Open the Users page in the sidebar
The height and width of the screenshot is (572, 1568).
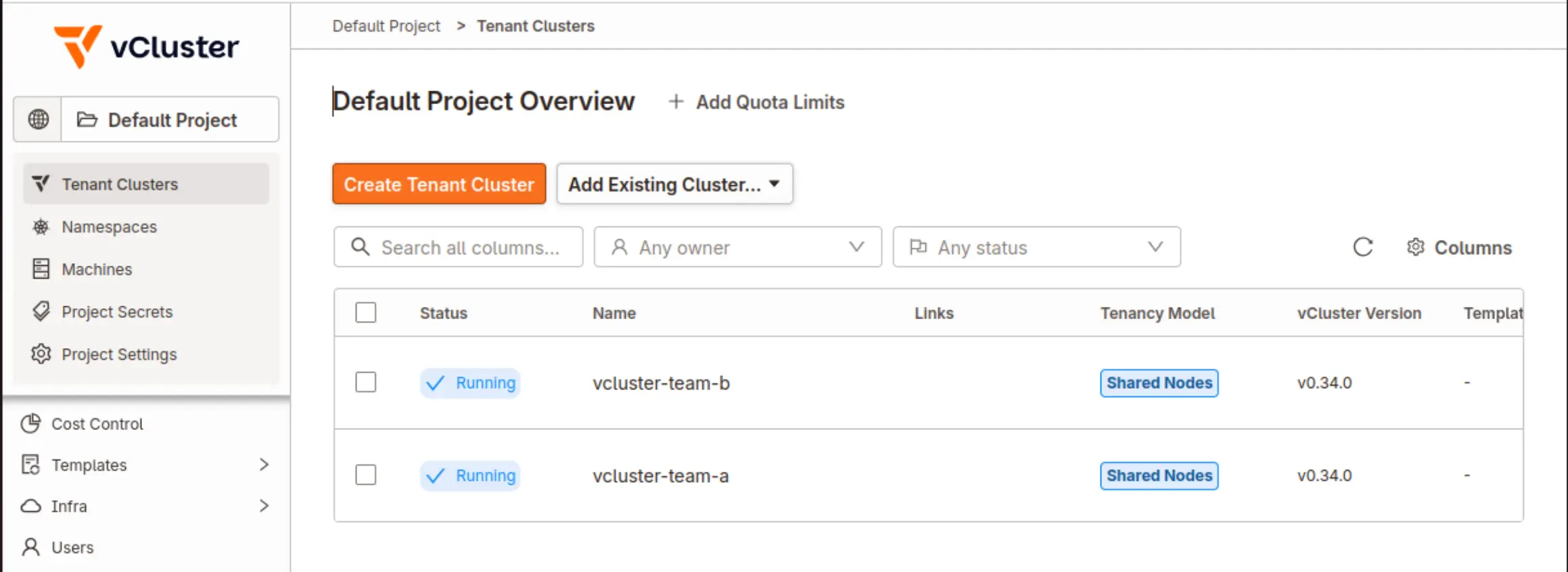[x=146, y=547]
